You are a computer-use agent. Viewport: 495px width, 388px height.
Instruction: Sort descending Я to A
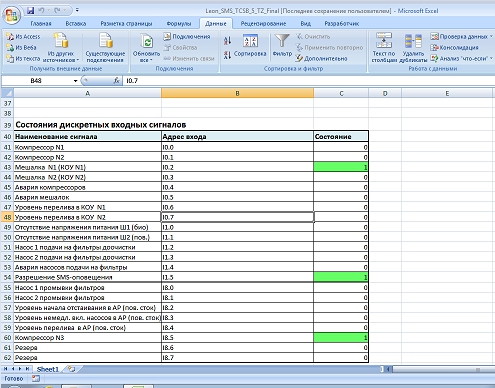click(227, 55)
